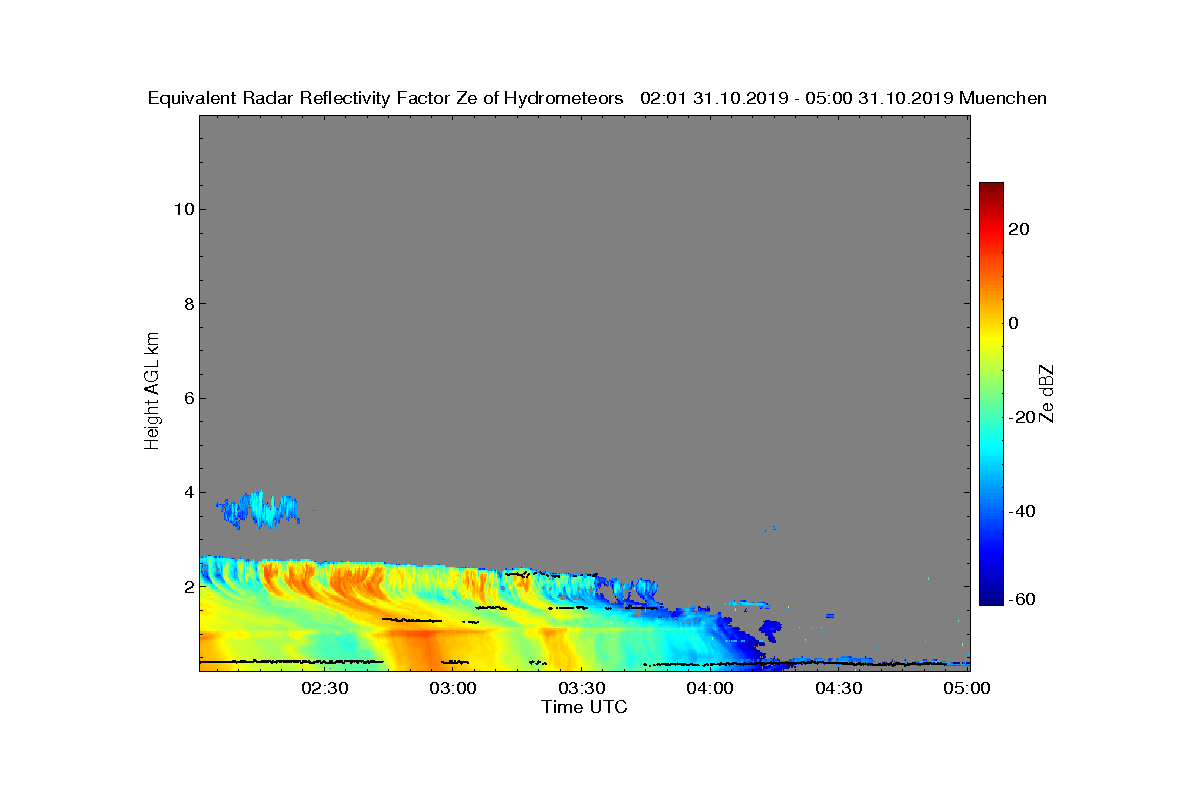Click the dark red top of colorbar
The width and height of the screenshot is (1200, 800).
click(991, 190)
